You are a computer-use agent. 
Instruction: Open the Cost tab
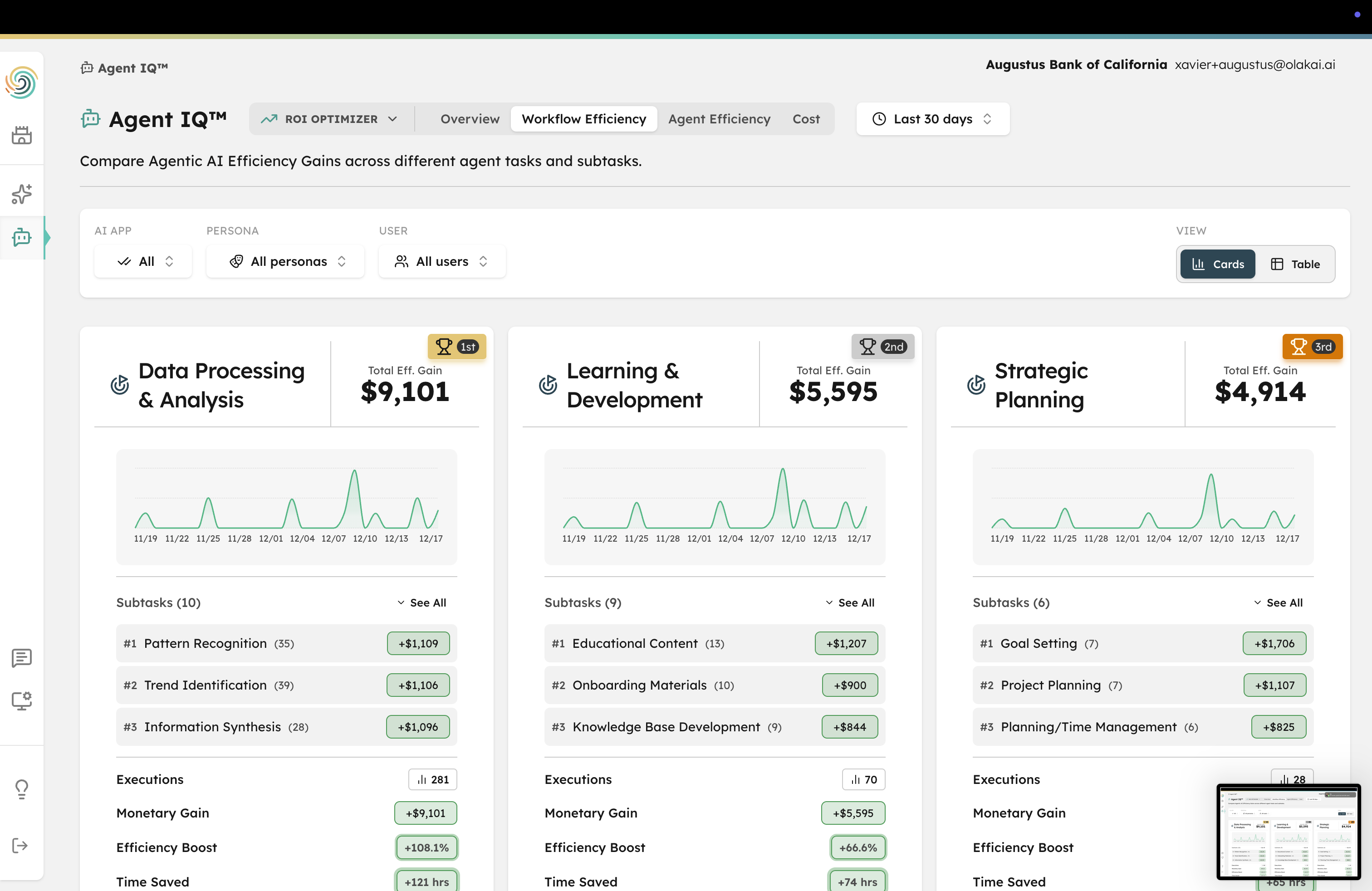[806, 119]
